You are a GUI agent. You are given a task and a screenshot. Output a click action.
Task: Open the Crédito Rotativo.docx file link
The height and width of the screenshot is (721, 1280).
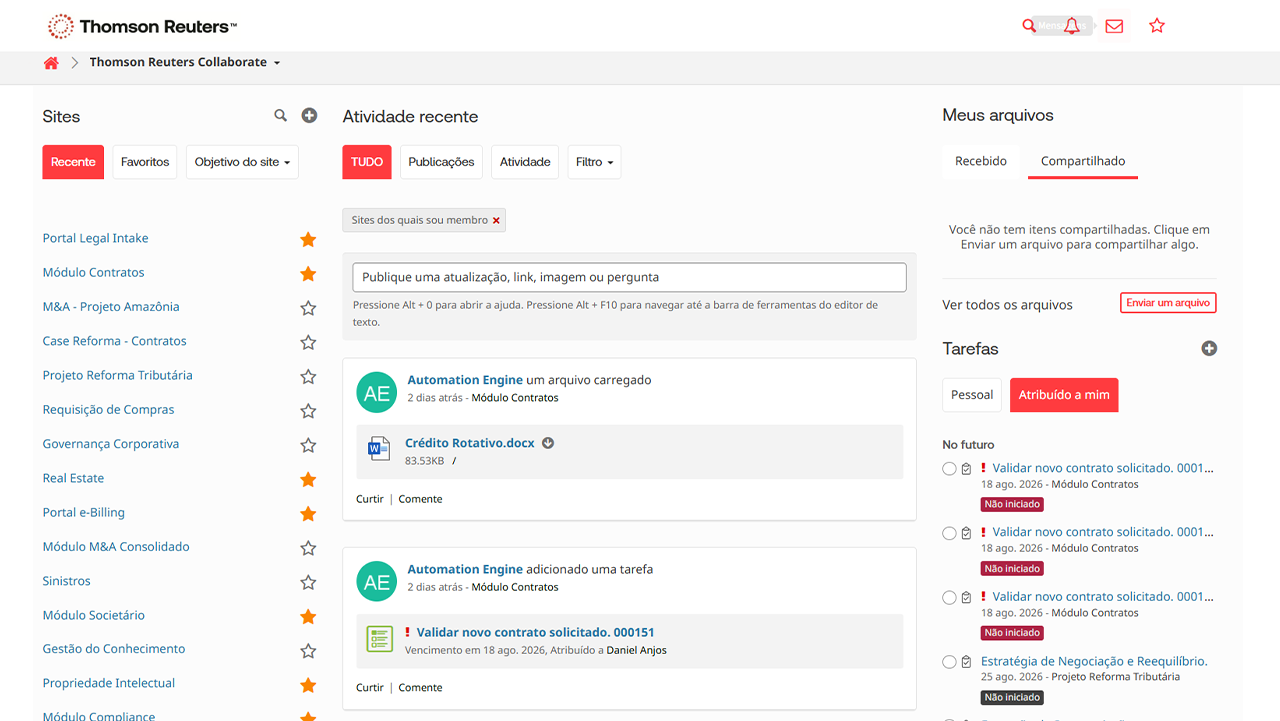(470, 443)
